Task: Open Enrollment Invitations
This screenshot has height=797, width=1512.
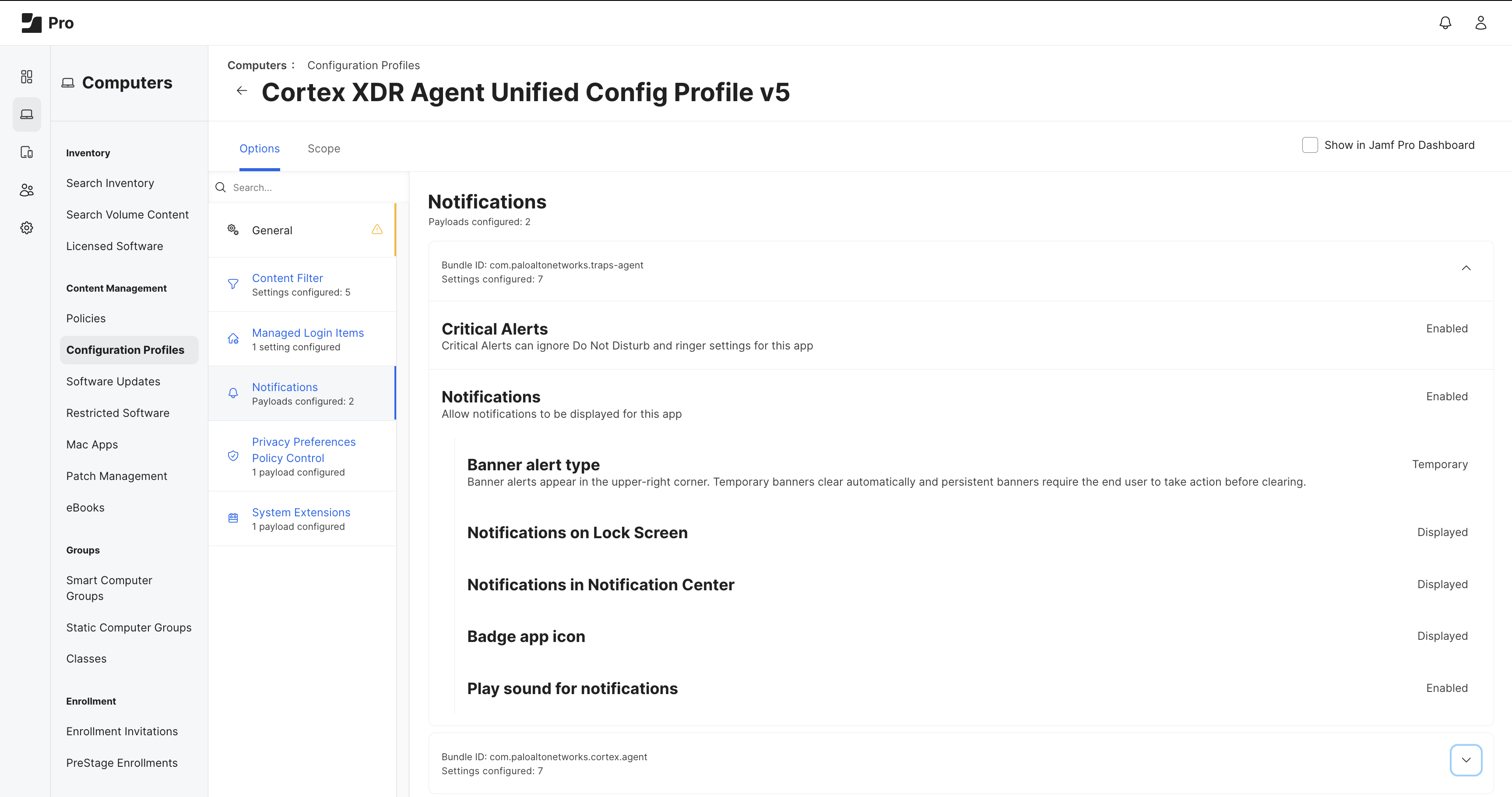Action: (122, 732)
